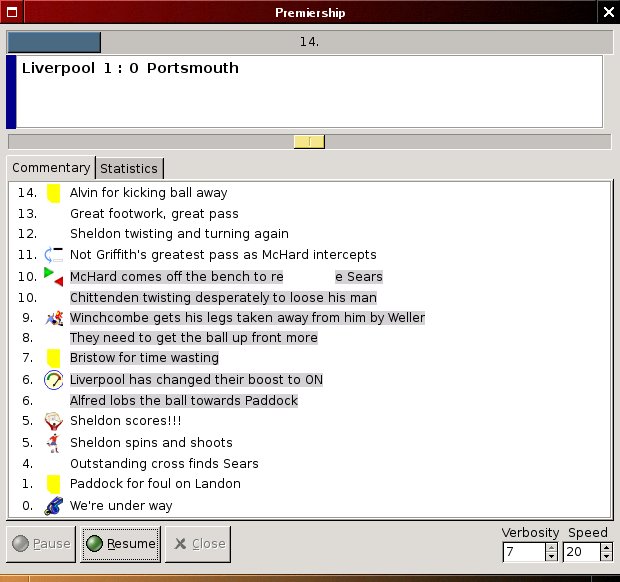Select 'We're under way' commentary text
The image size is (620, 582).
[x=121, y=506]
